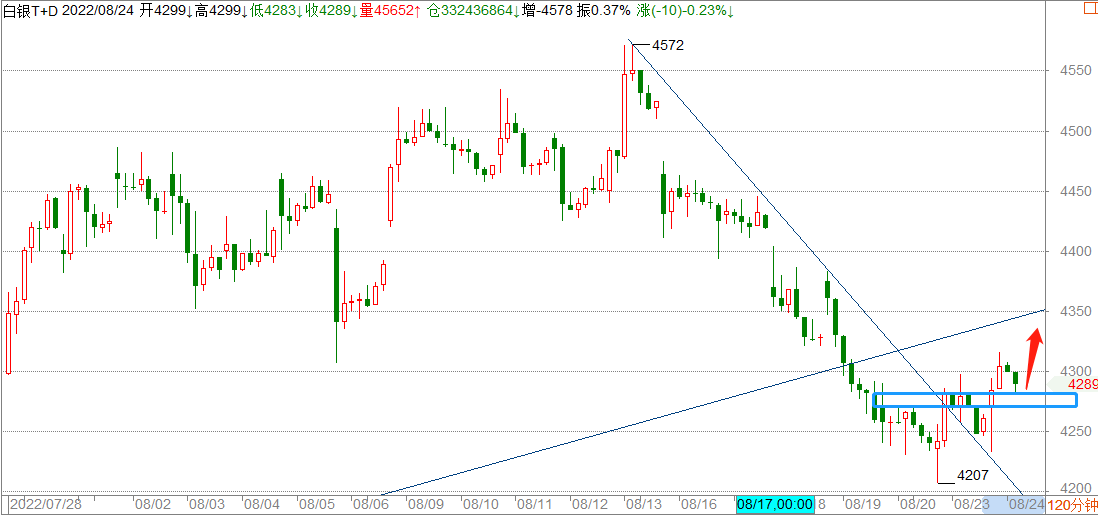This screenshot has height=515, width=1098.
Task: Click the 08/06 date on time axis
Action: [x=370, y=504]
